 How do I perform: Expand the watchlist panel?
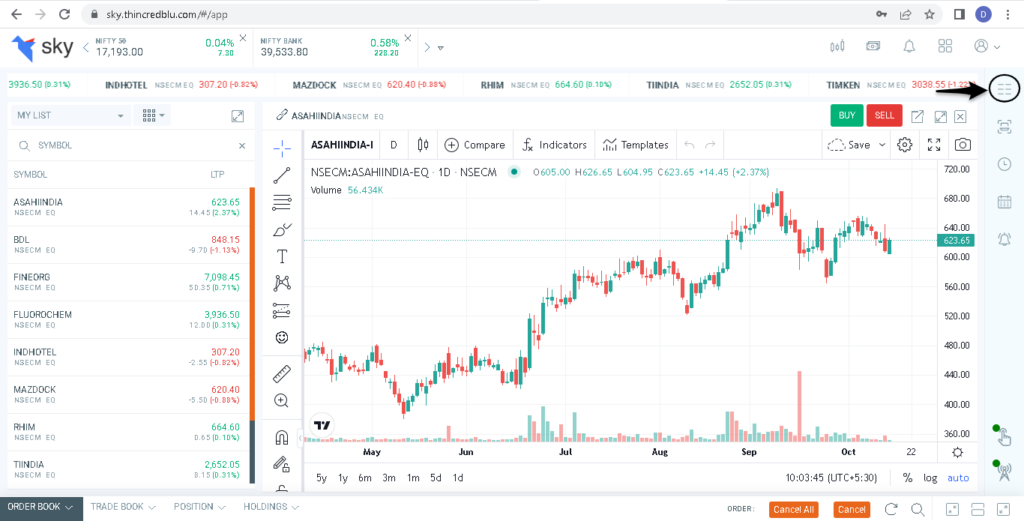(x=238, y=116)
